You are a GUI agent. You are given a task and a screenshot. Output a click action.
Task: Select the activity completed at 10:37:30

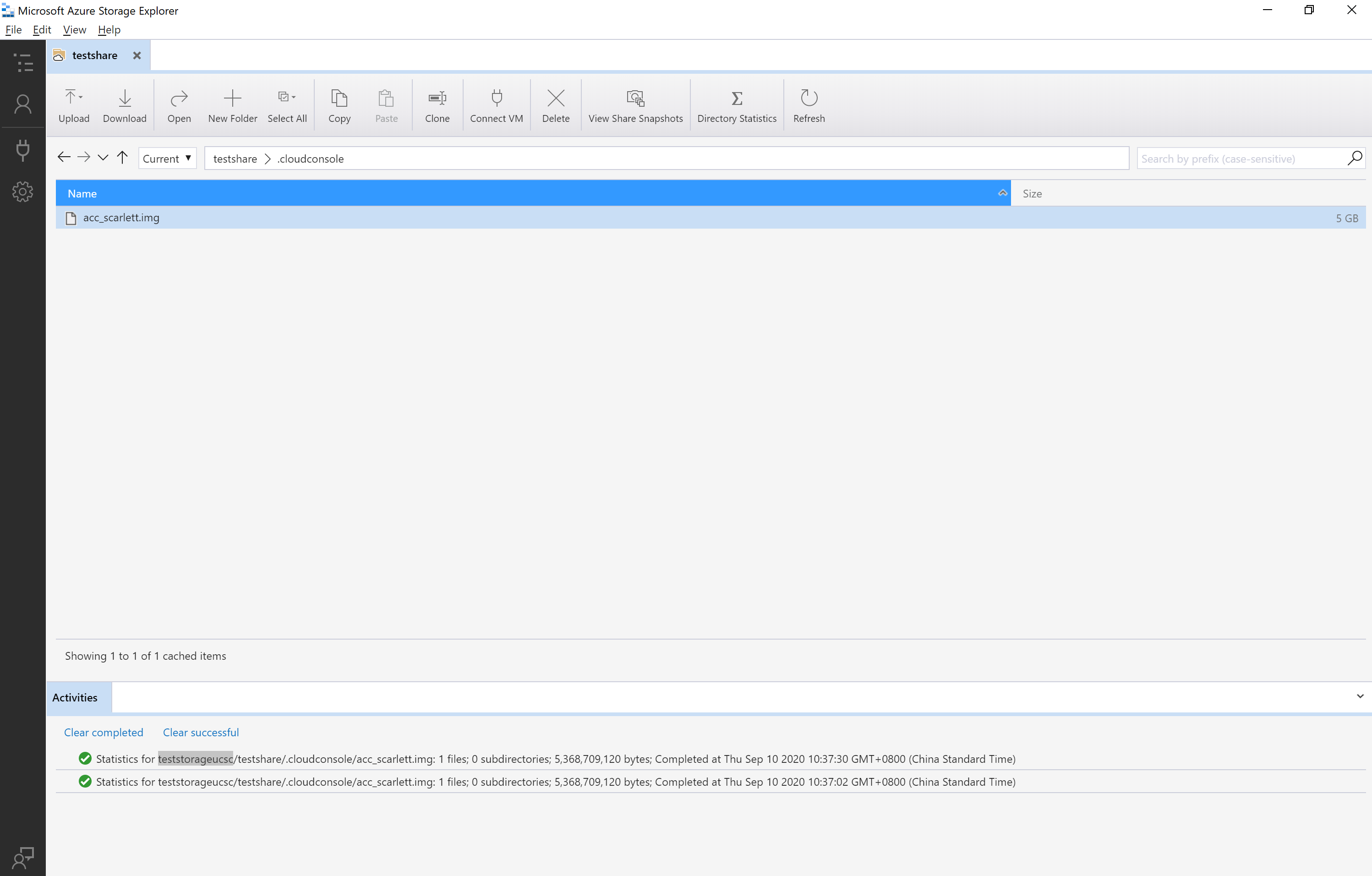[711, 759]
